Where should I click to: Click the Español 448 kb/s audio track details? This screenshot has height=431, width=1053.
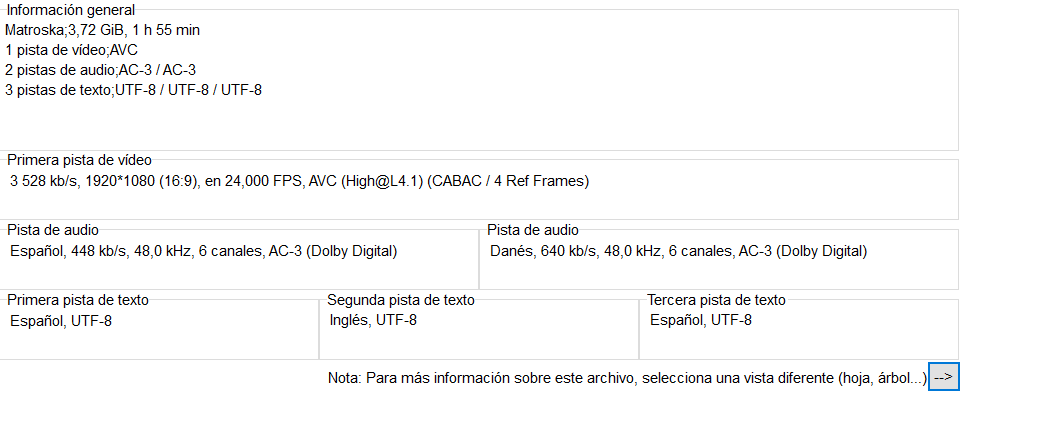(203, 252)
